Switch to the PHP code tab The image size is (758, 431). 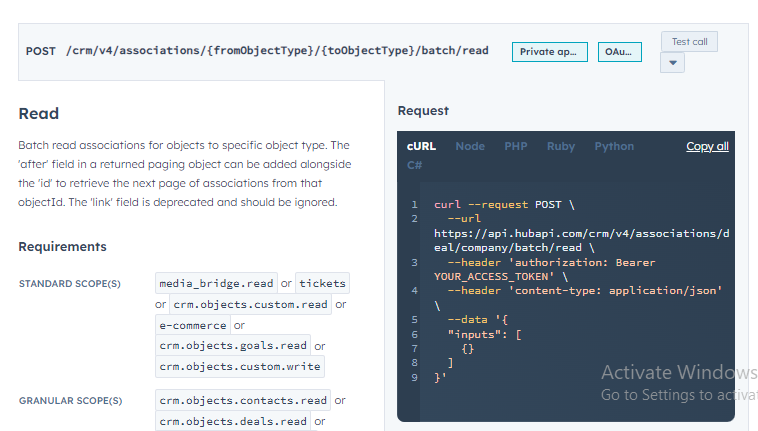pos(516,146)
